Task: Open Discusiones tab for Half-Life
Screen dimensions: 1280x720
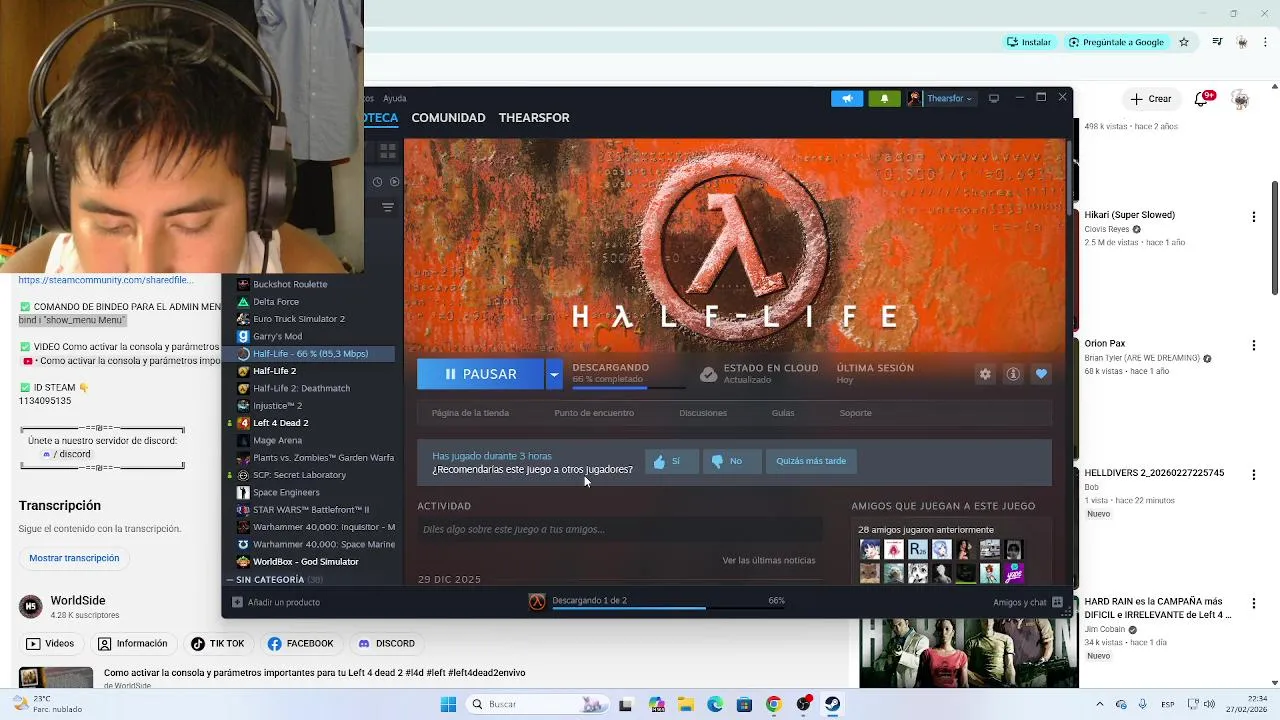Action: [703, 413]
